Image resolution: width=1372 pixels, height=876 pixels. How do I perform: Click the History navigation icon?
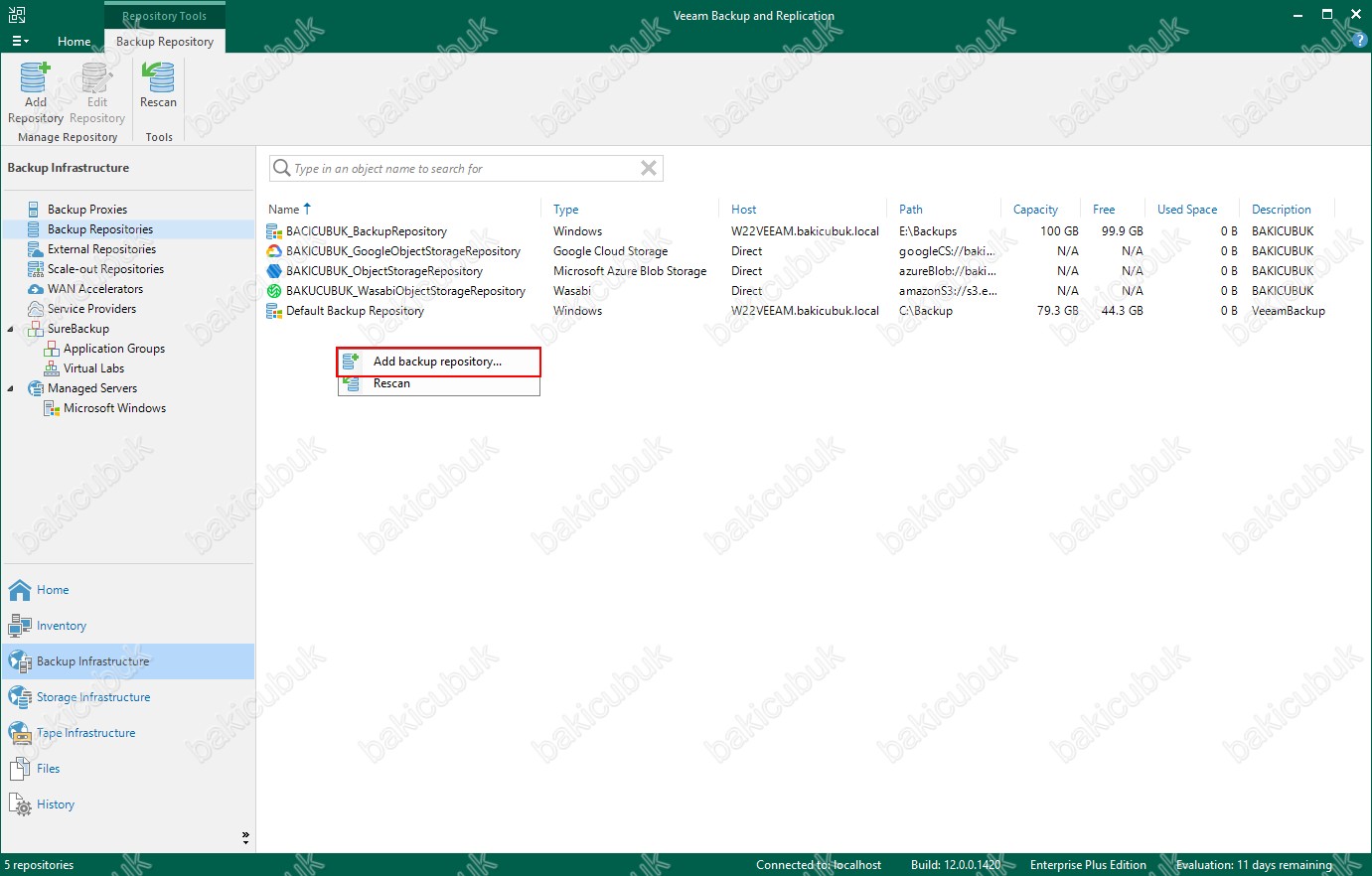(x=20, y=804)
